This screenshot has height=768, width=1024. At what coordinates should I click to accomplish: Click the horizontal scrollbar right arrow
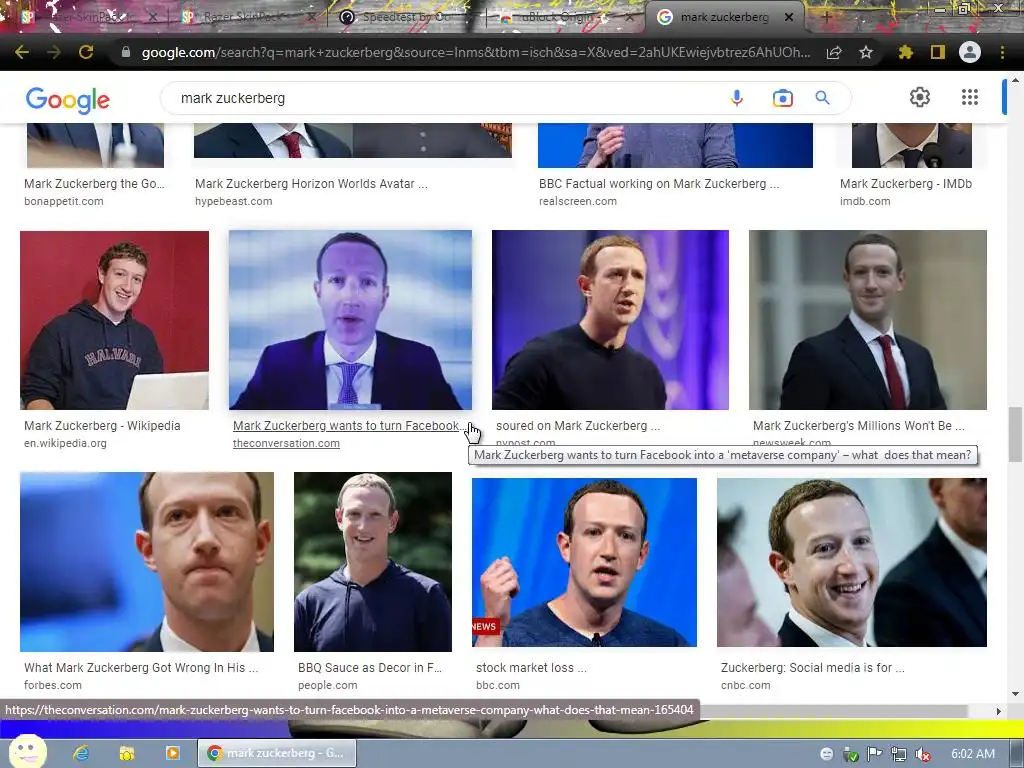tap(999, 711)
